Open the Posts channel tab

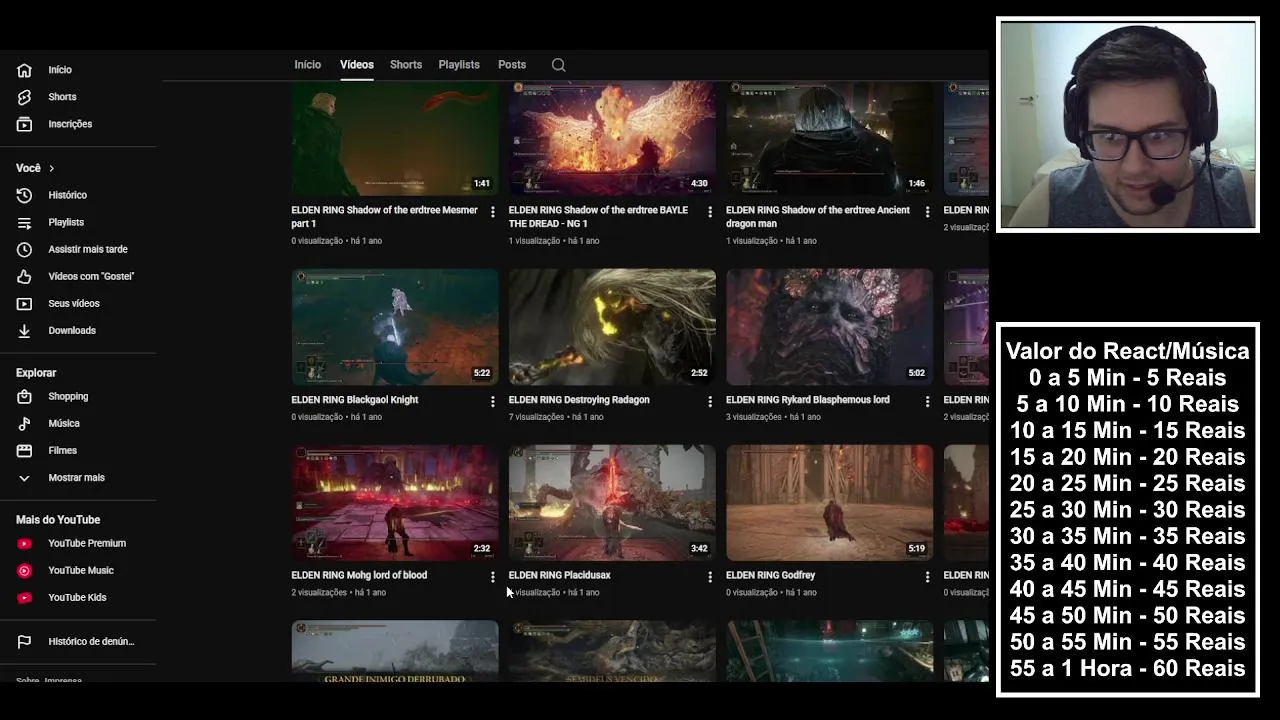click(x=512, y=65)
